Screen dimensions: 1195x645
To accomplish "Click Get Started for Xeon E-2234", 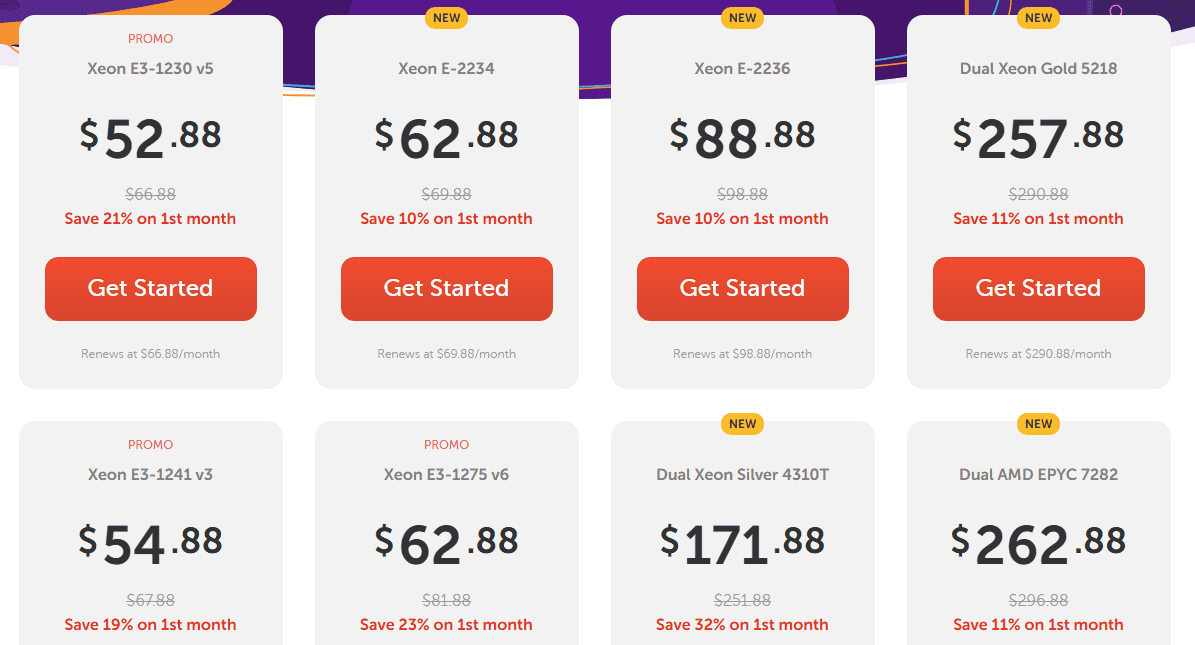I will [x=446, y=288].
